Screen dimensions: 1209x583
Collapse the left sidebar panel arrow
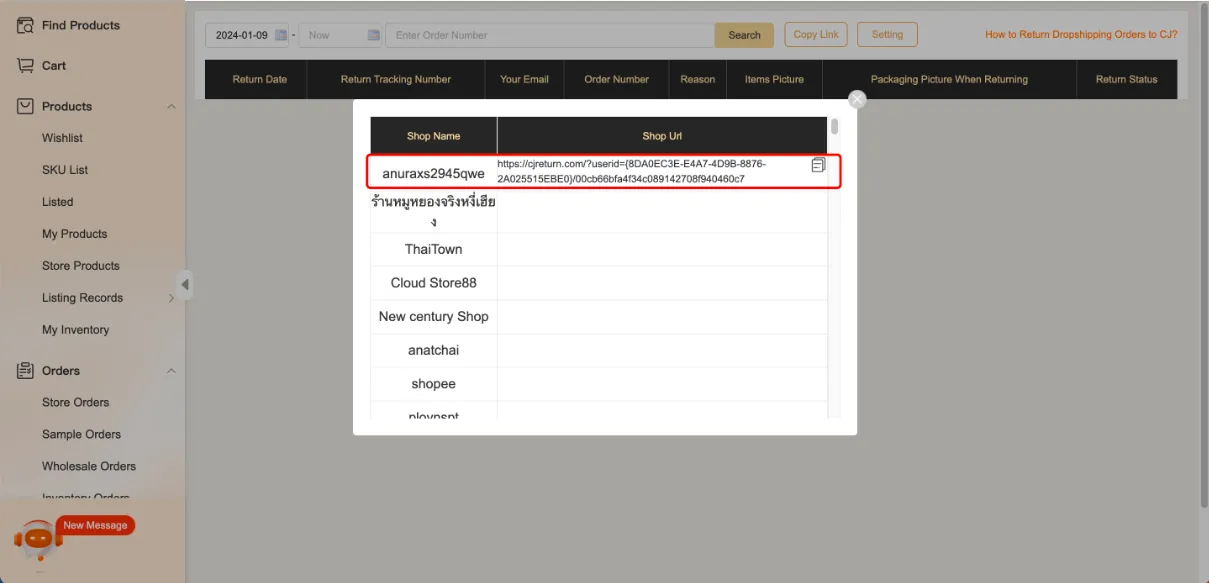pyautogui.click(x=185, y=284)
